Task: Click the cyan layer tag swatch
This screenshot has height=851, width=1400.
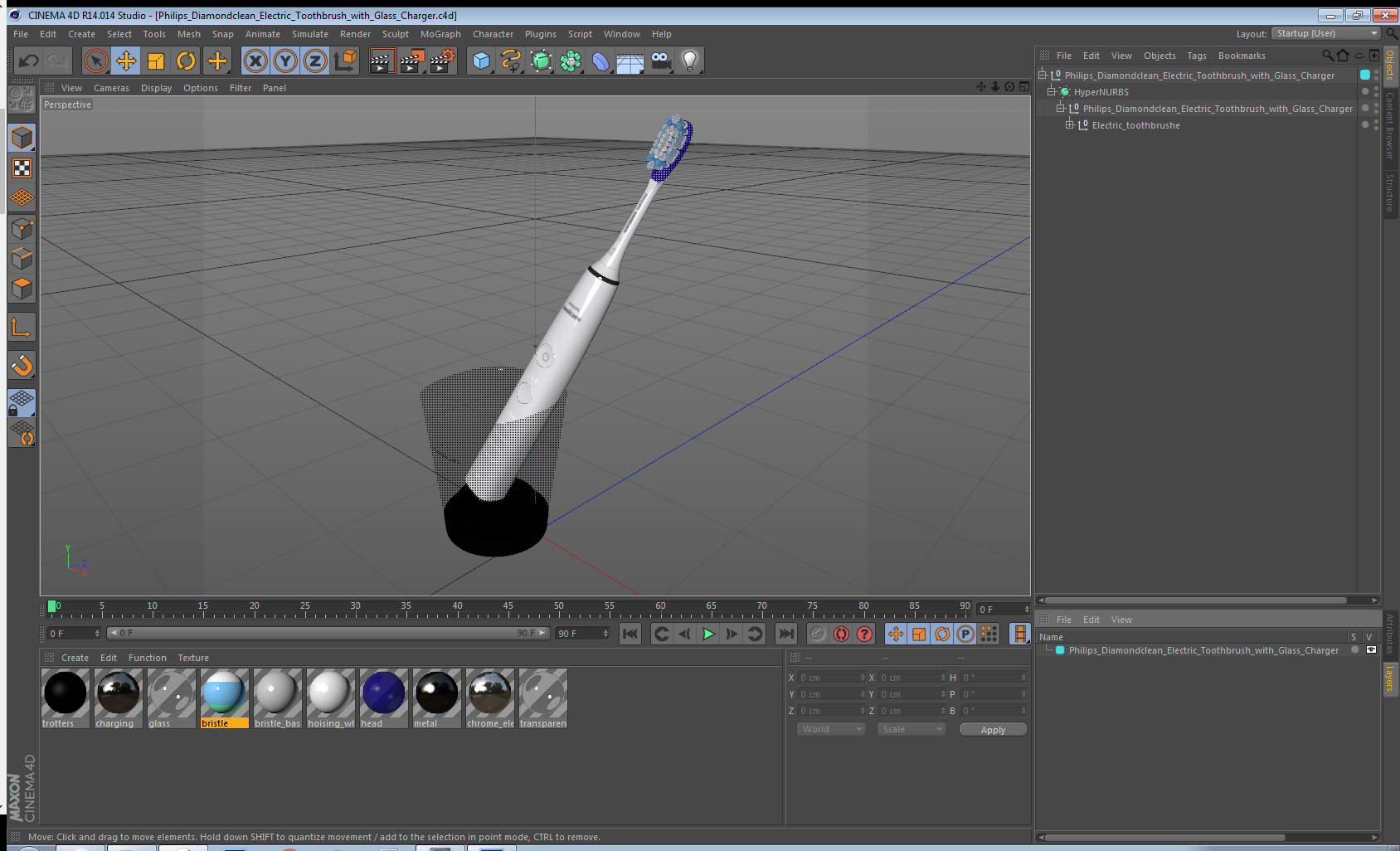Action: point(1365,75)
